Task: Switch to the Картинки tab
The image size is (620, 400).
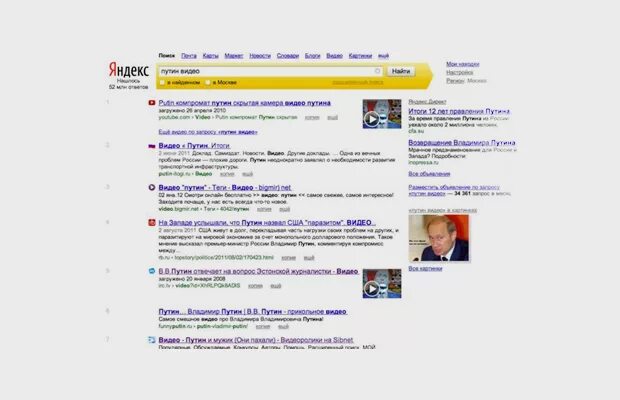Action: click(360, 56)
